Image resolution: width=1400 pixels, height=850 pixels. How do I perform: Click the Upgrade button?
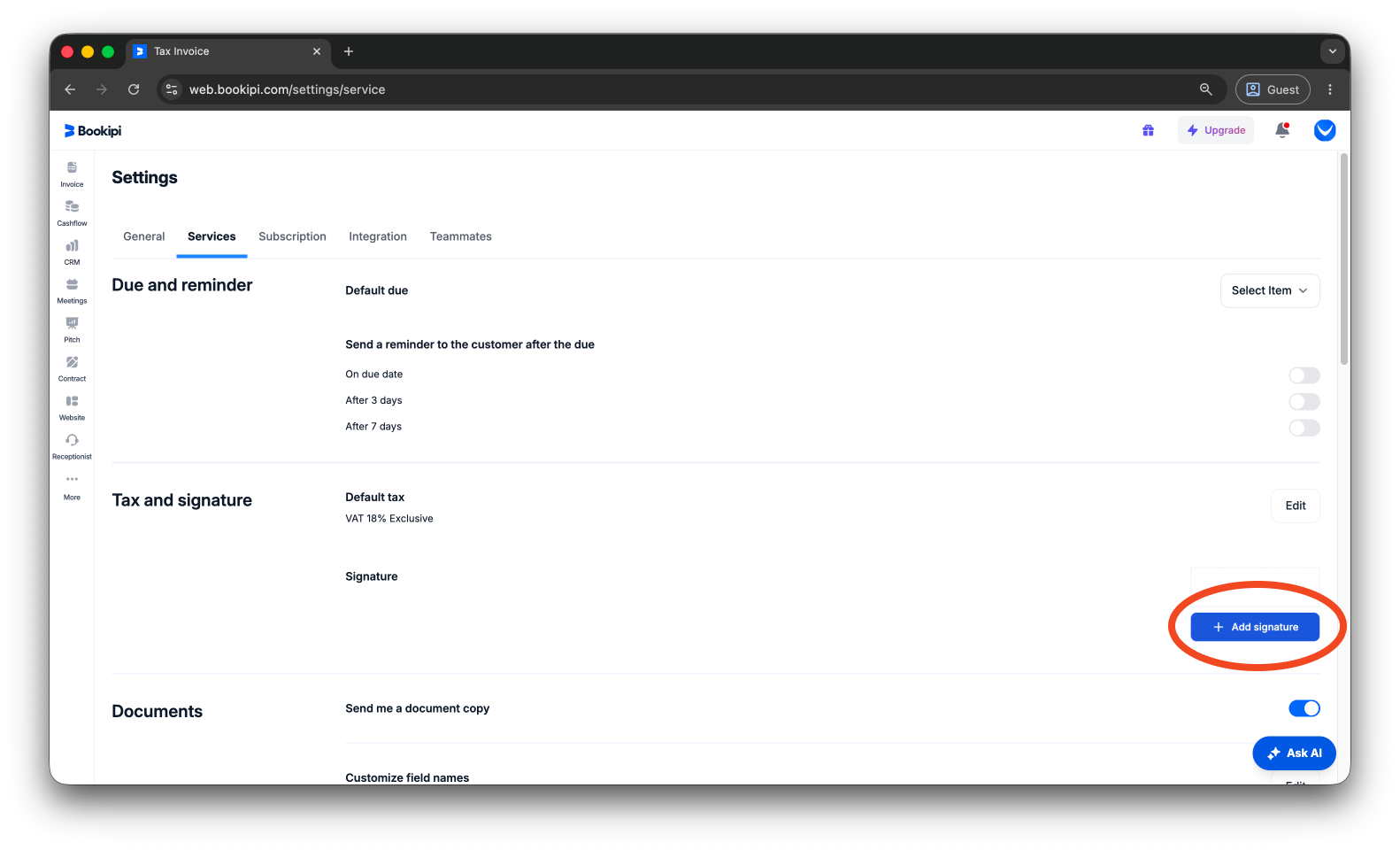(x=1216, y=130)
